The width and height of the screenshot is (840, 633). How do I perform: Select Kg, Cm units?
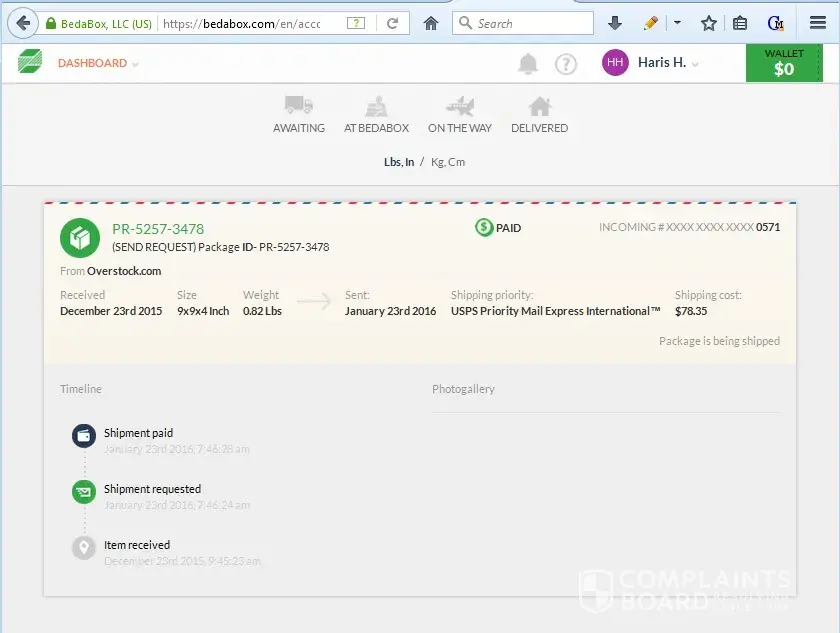[448, 162]
